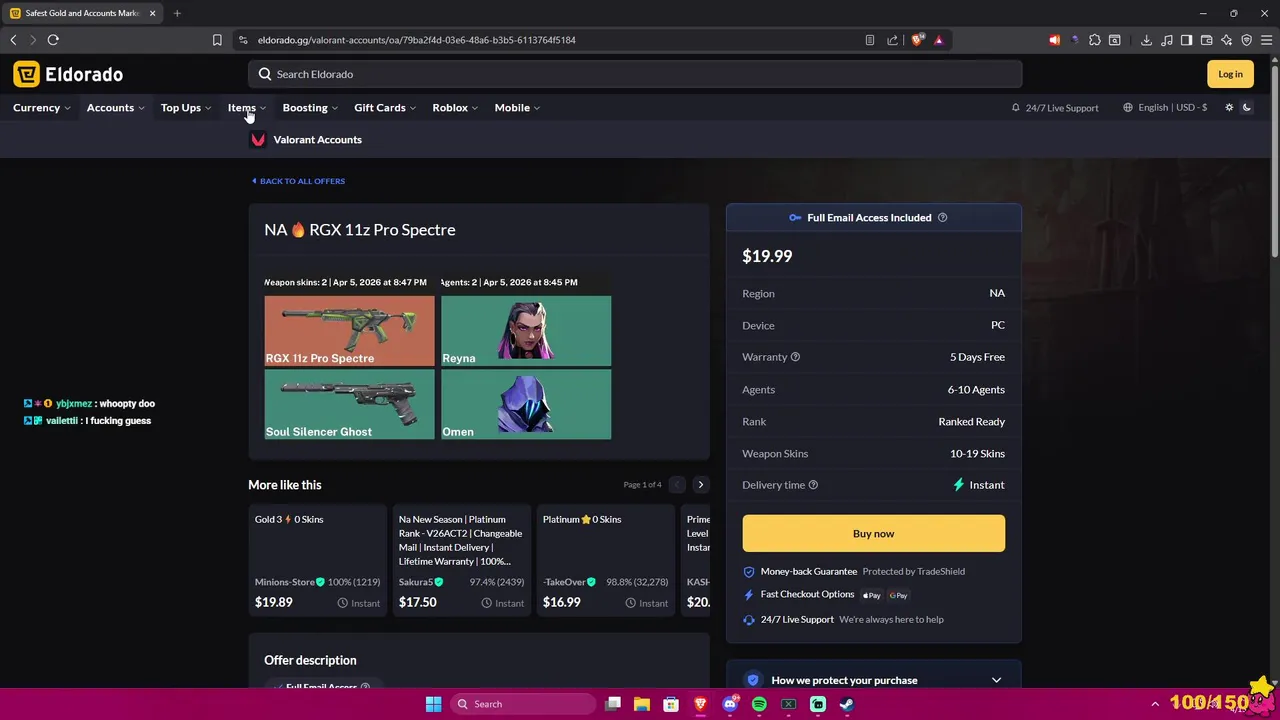This screenshot has height=720, width=1280.
Task: Click the Windows taskbar search box
Action: click(x=521, y=704)
